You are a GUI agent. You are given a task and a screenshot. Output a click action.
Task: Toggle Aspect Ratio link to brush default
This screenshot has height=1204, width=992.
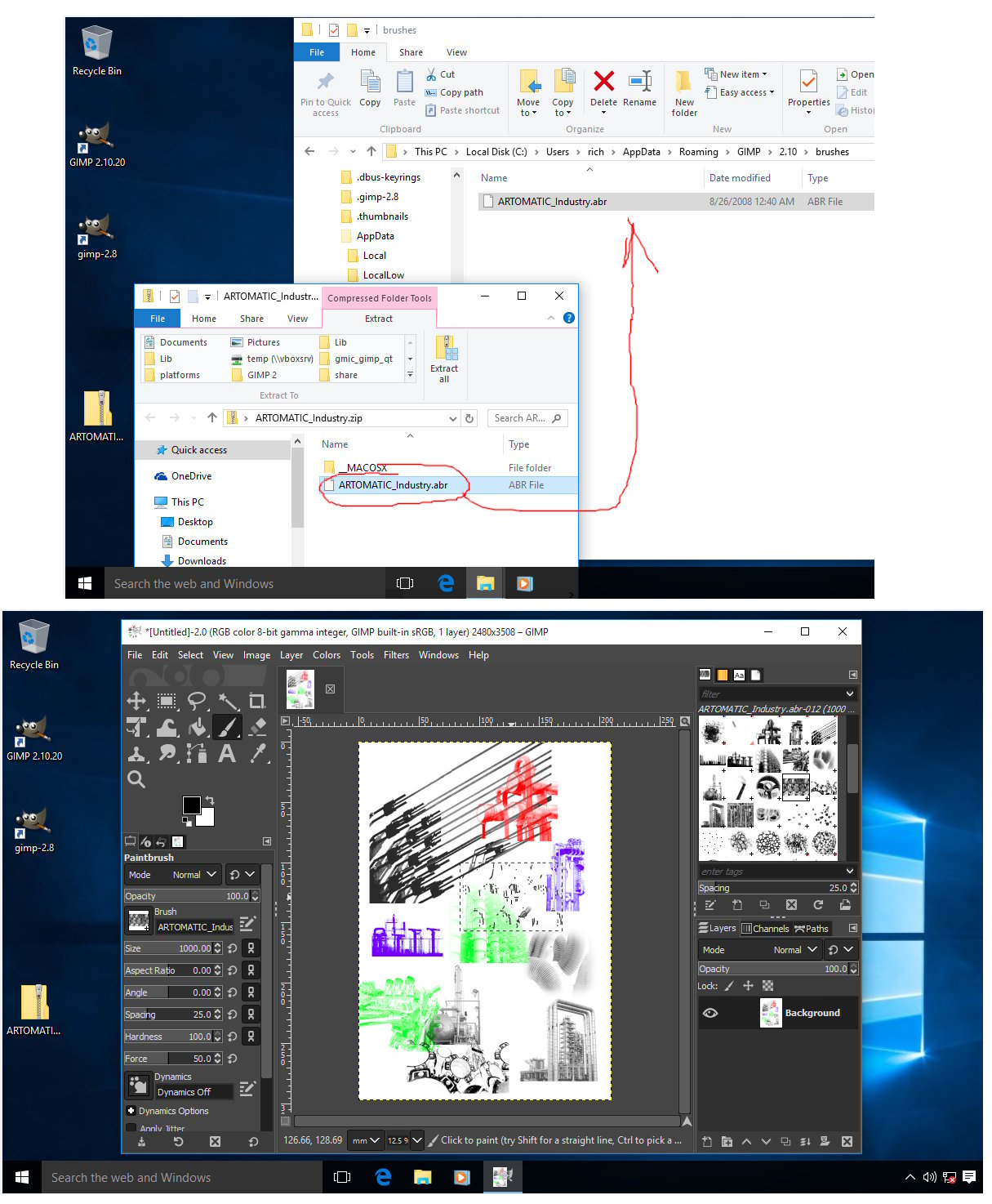click(251, 970)
